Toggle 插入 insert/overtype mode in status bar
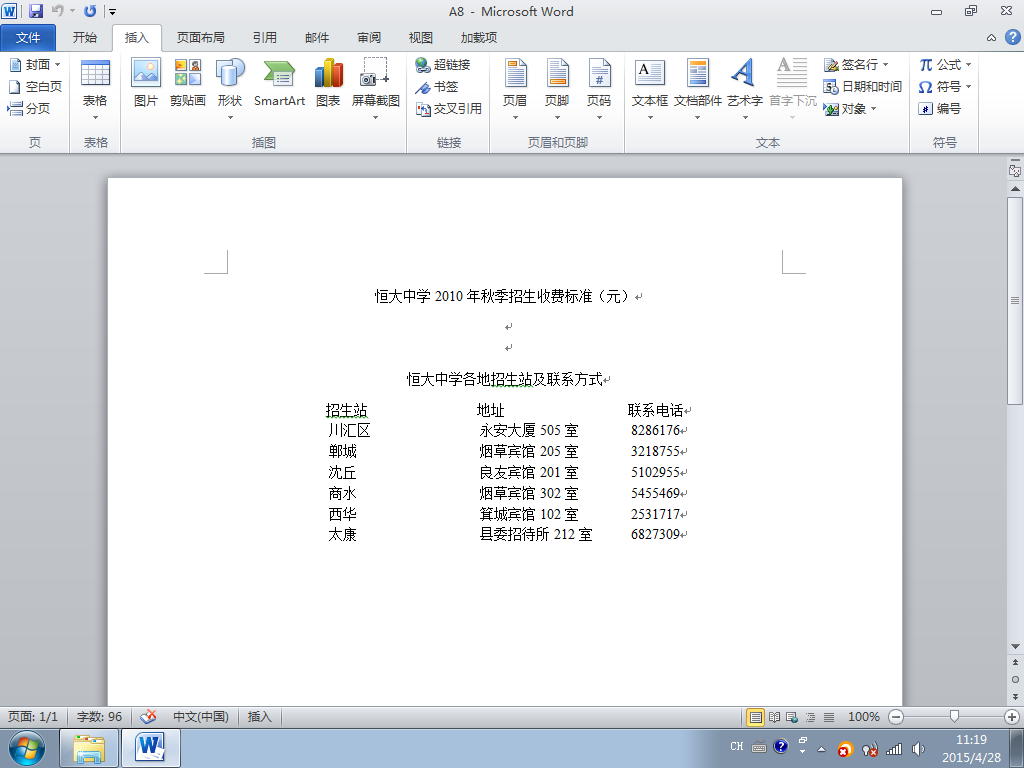 [260, 717]
